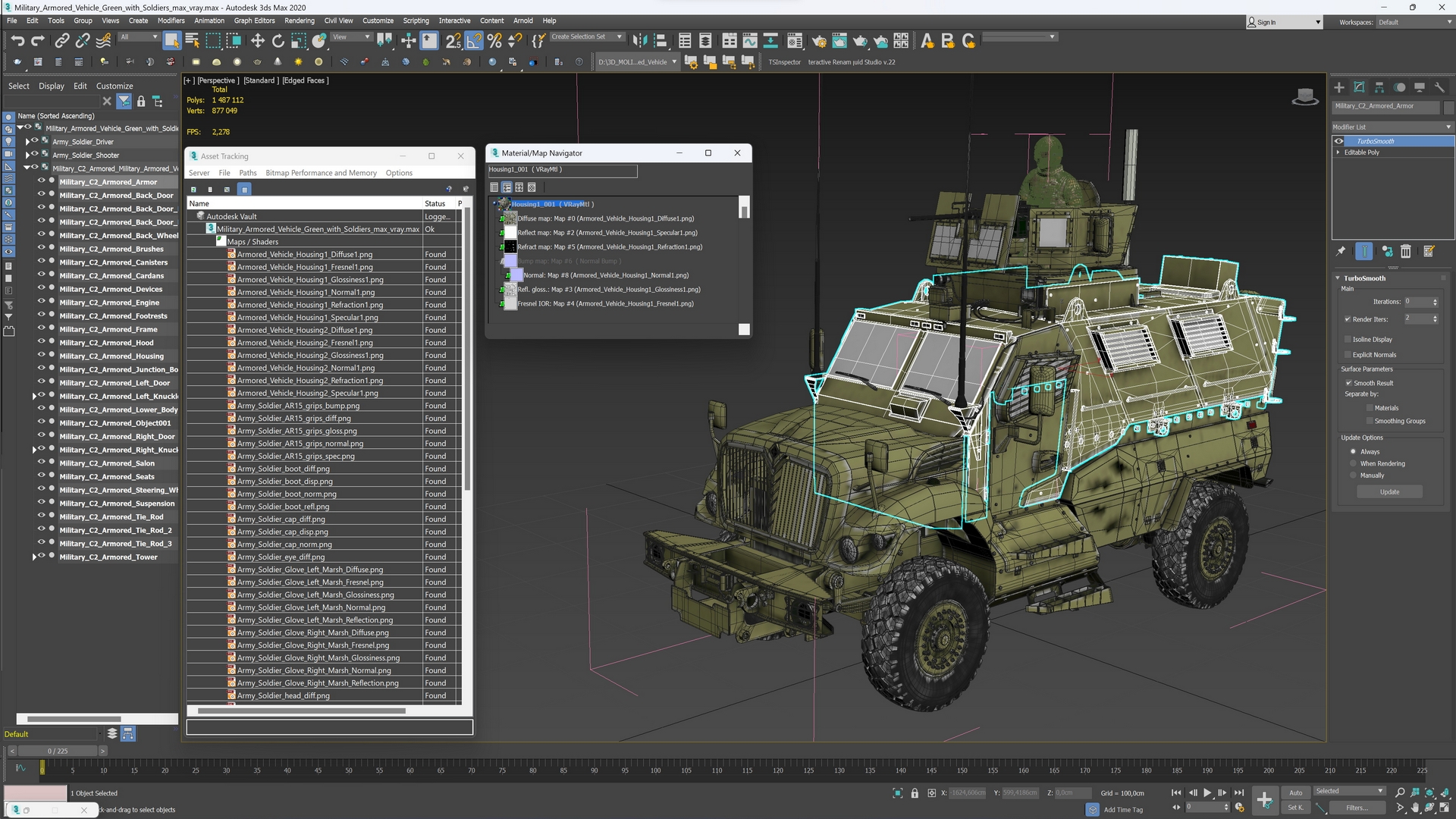Open Rendered Frame Window icon
This screenshot has width=1456, height=819.
[x=839, y=41]
